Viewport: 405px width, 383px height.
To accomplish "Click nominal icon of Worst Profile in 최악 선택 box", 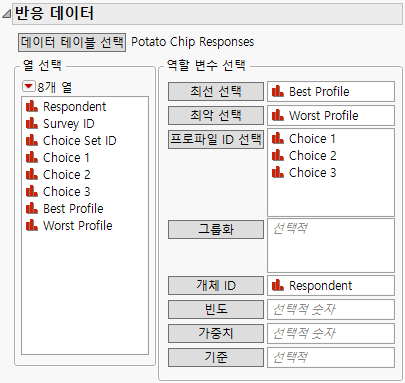I will (278, 115).
